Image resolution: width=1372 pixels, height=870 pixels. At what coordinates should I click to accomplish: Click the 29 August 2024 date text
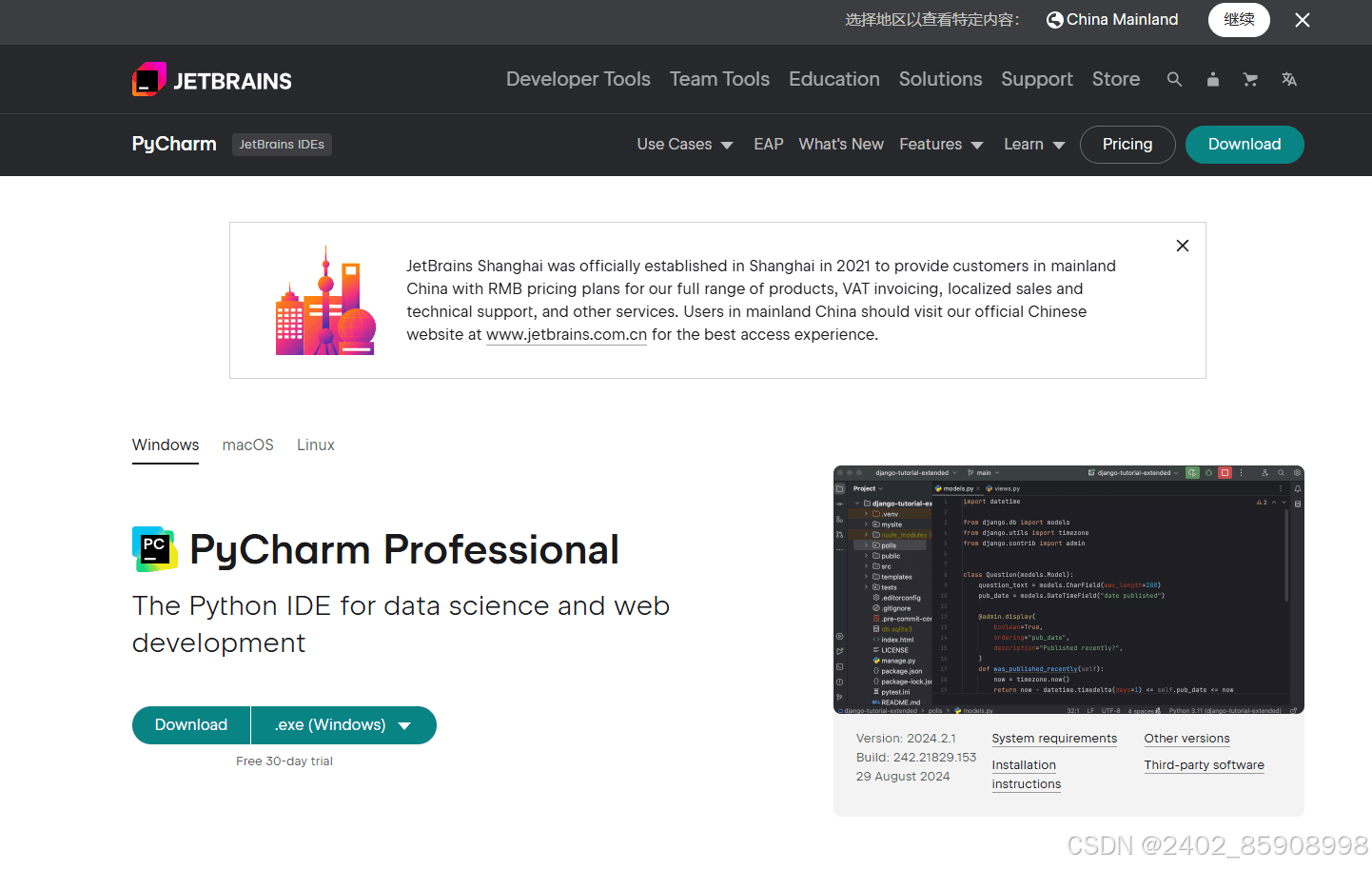(x=903, y=777)
